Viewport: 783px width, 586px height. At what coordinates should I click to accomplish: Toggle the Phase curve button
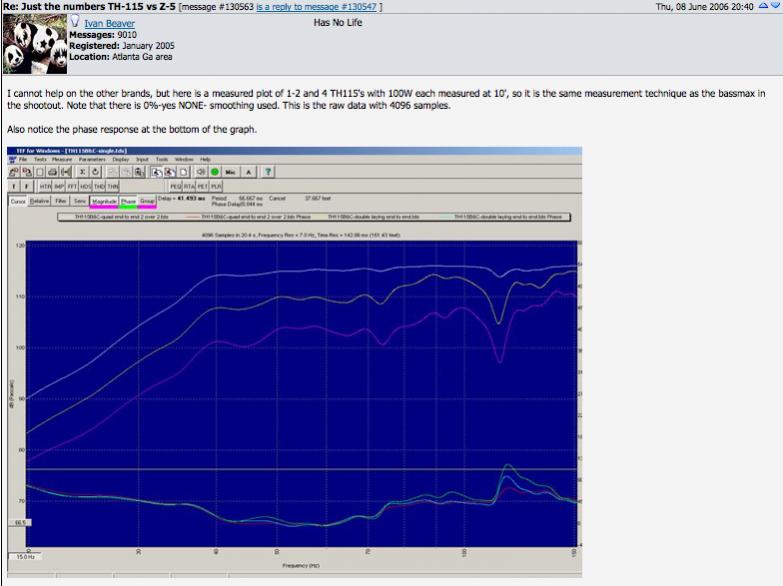[128, 201]
